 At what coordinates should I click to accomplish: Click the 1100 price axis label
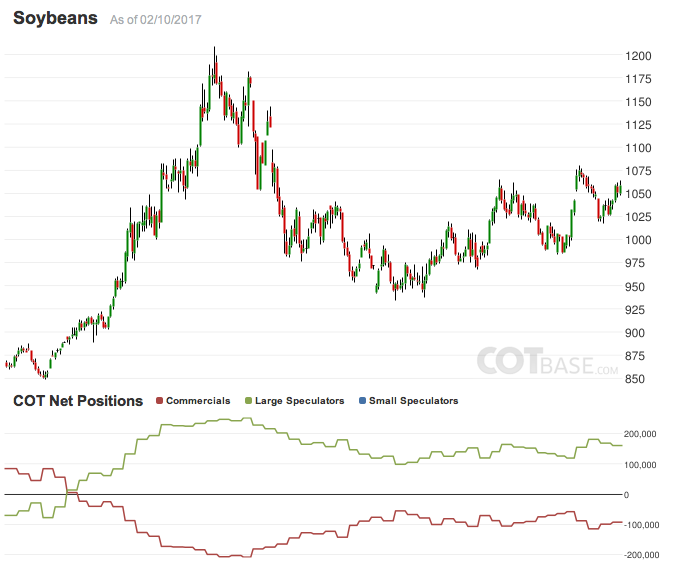(x=638, y=148)
